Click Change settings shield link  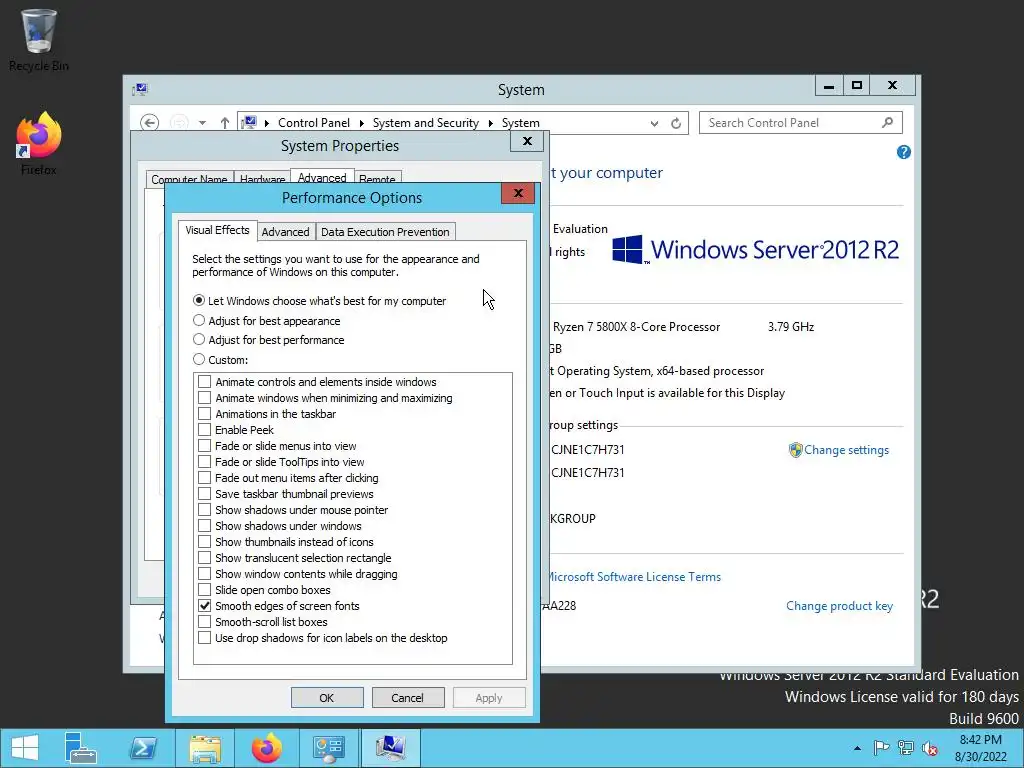coord(839,450)
